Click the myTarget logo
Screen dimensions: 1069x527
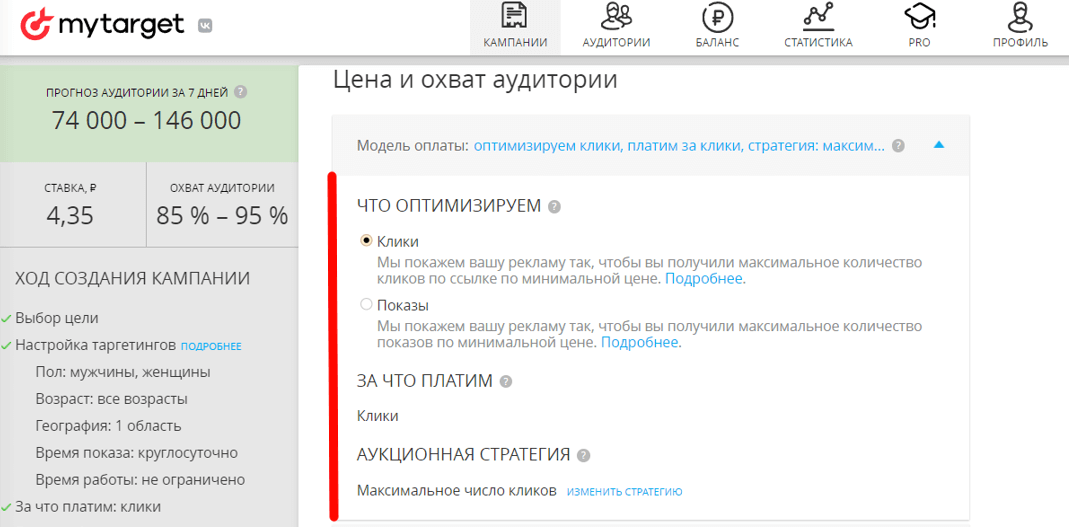[103, 24]
